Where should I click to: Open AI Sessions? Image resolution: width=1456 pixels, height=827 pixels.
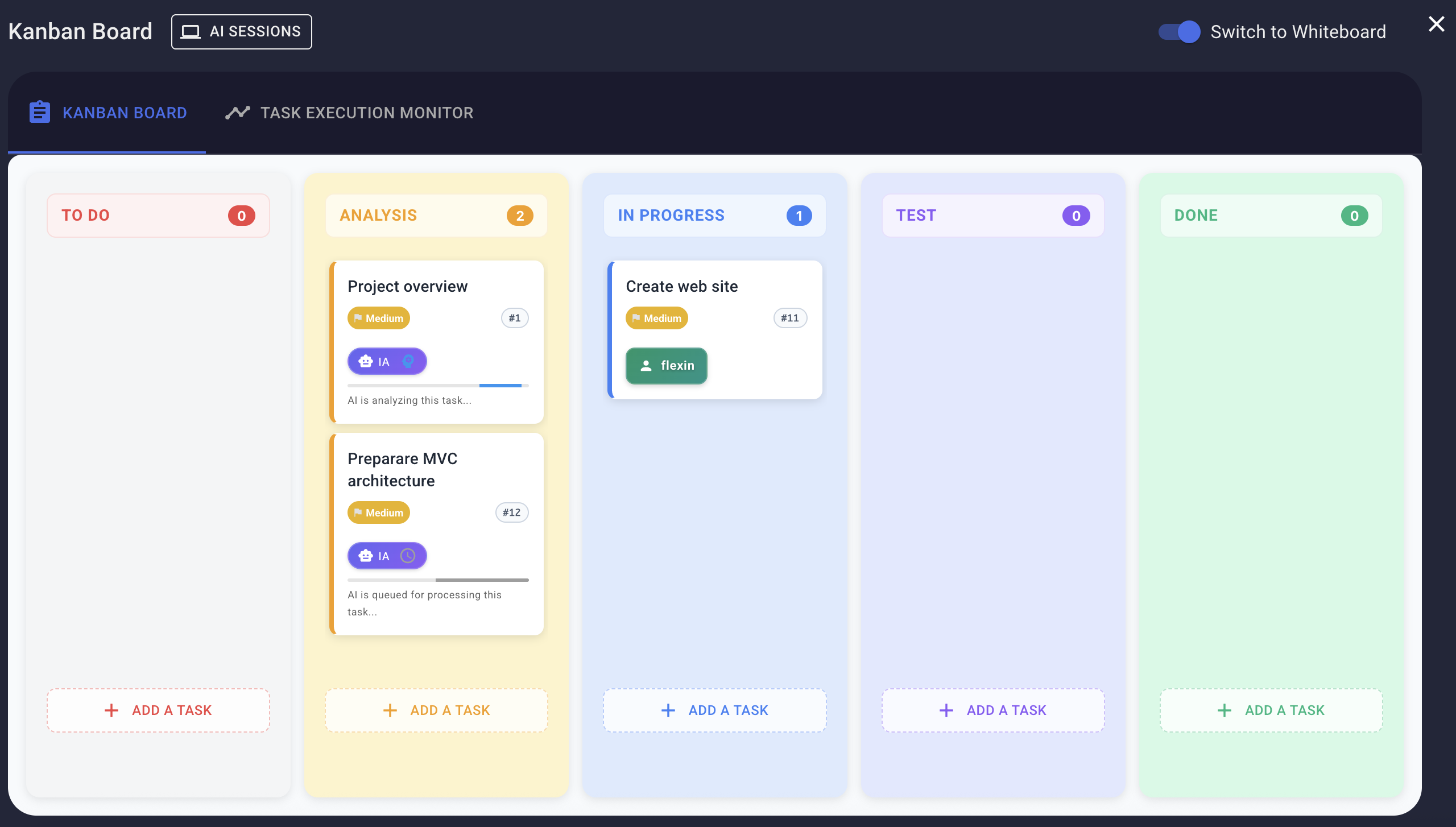(241, 32)
